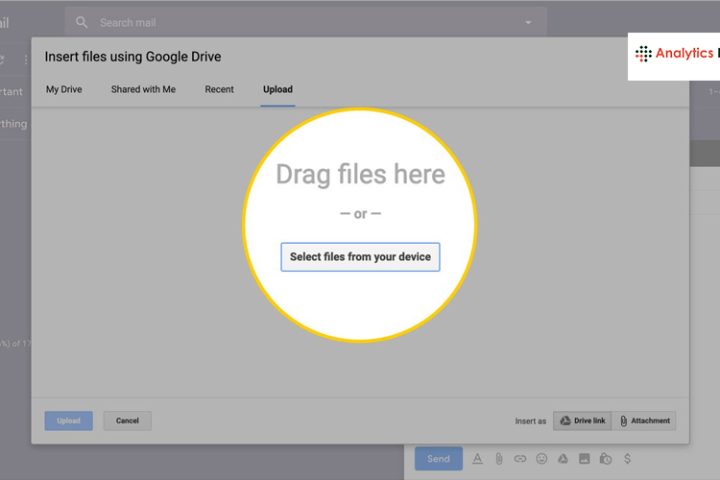Switch to the My Drive tab

[64, 90]
